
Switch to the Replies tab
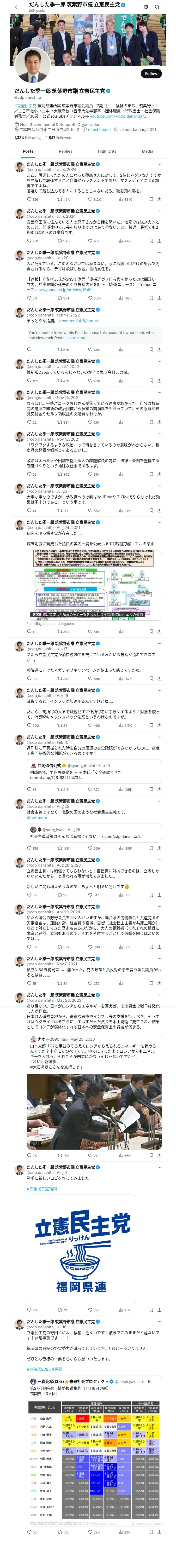click(x=65, y=151)
